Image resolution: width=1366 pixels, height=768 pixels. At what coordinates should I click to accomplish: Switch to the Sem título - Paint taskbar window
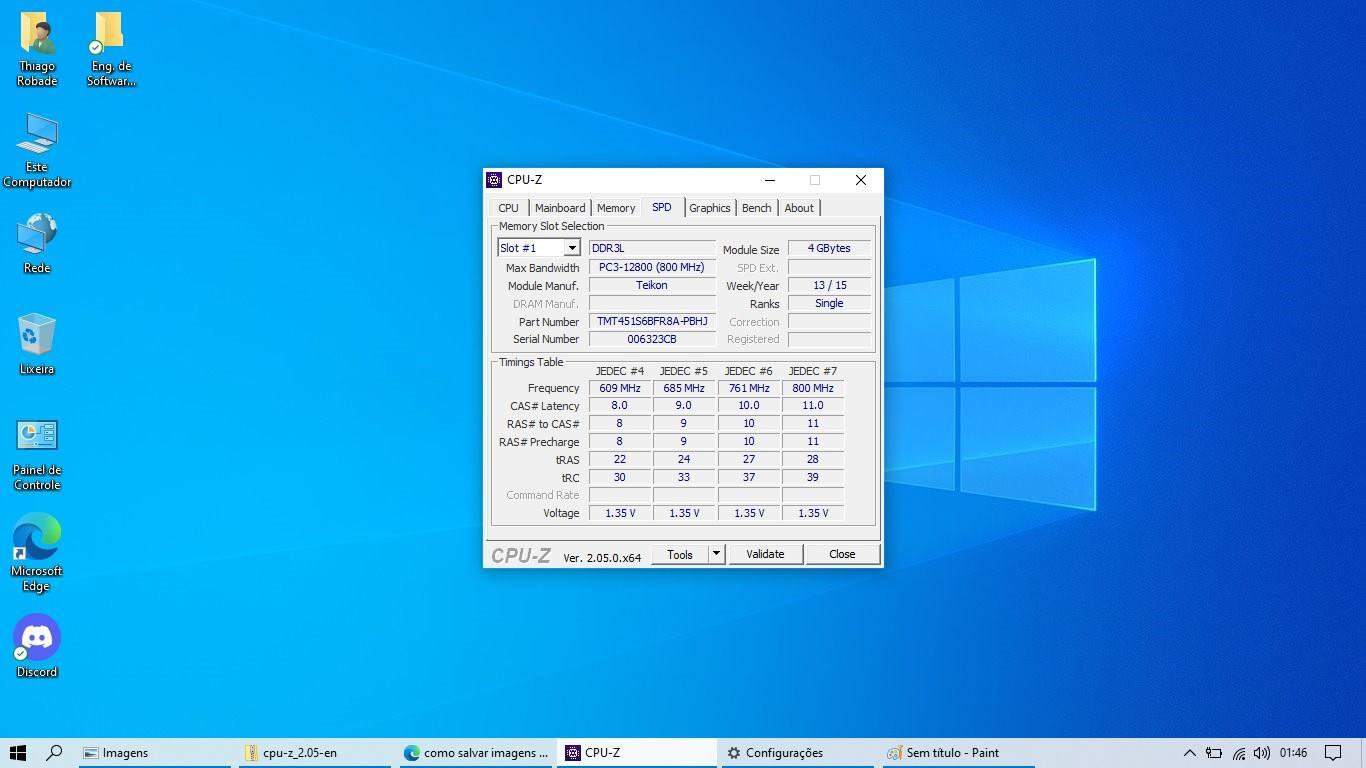tap(957, 753)
